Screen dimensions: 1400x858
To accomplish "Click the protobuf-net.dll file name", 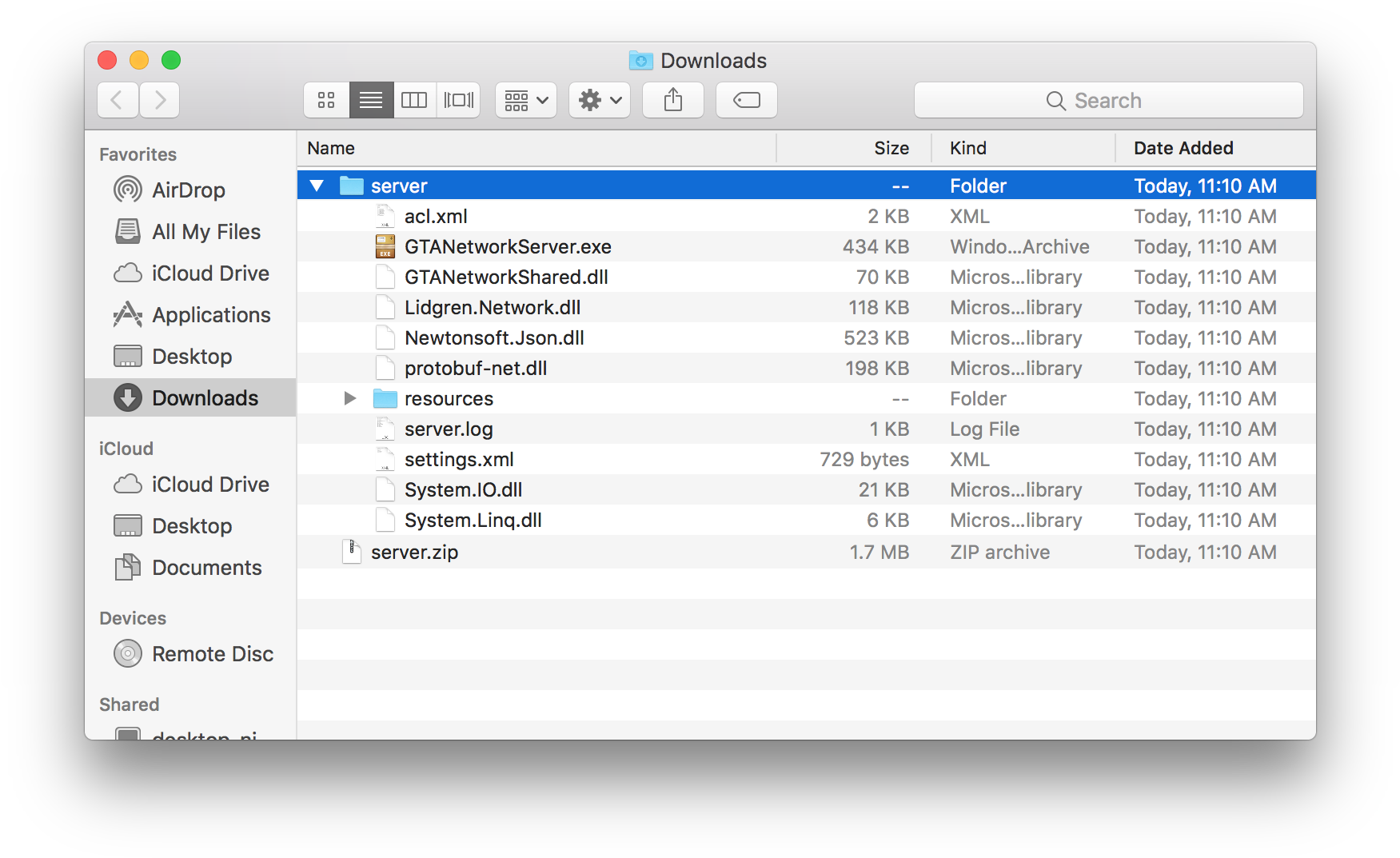I will [476, 369].
